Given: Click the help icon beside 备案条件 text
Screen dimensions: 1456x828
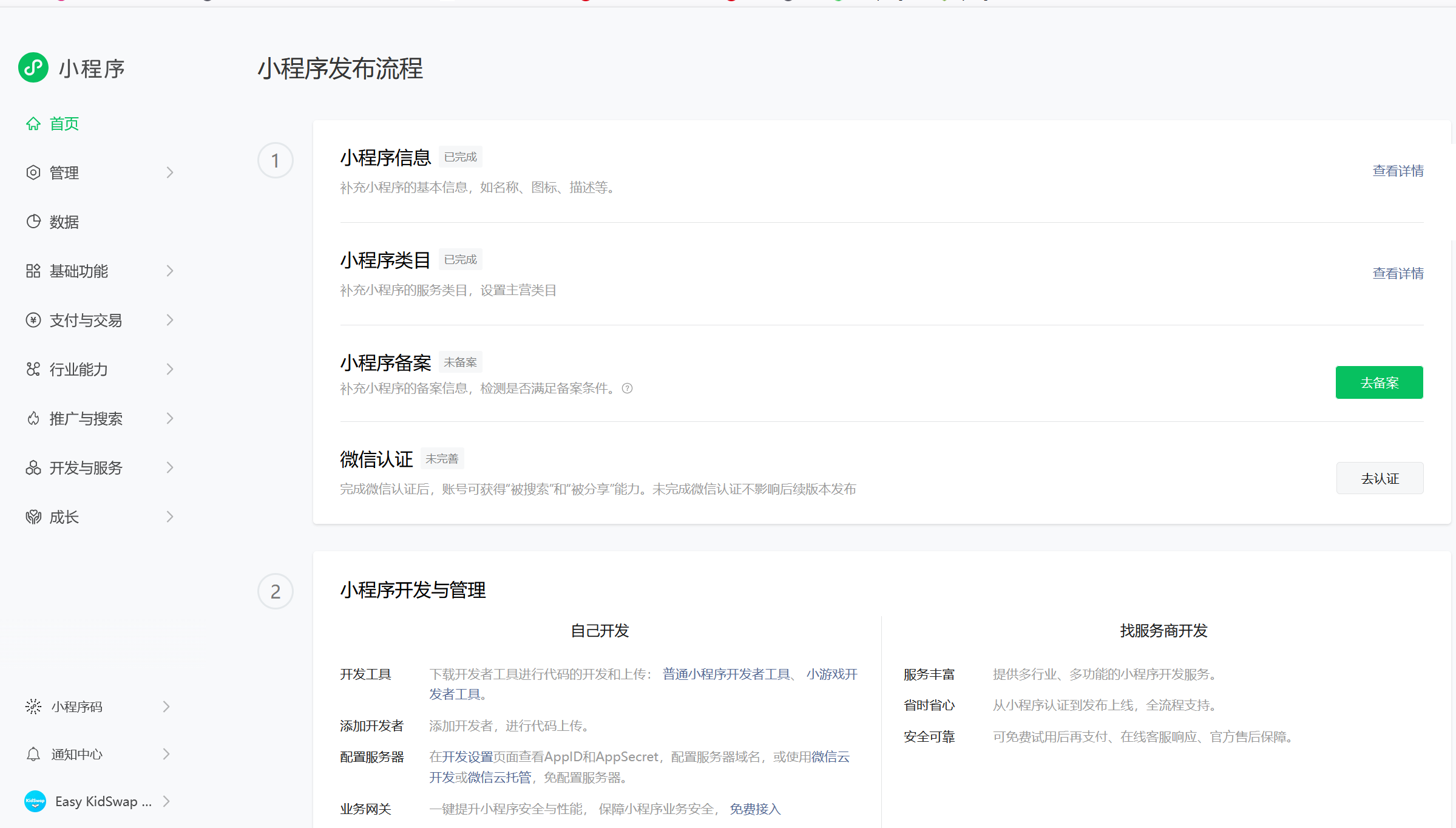Looking at the screenshot, I should 628,389.
